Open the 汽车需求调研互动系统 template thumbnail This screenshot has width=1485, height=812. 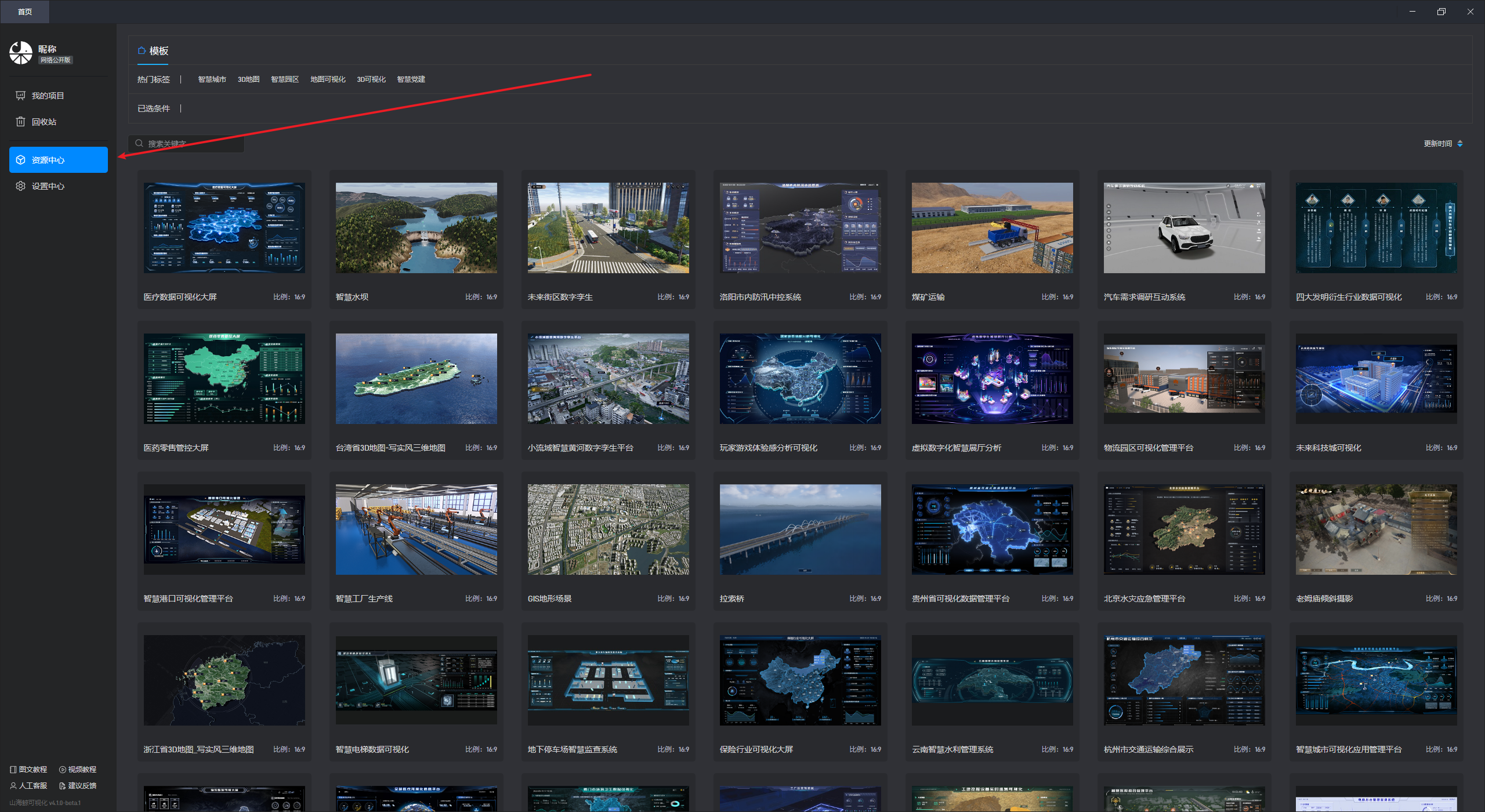pos(1184,228)
